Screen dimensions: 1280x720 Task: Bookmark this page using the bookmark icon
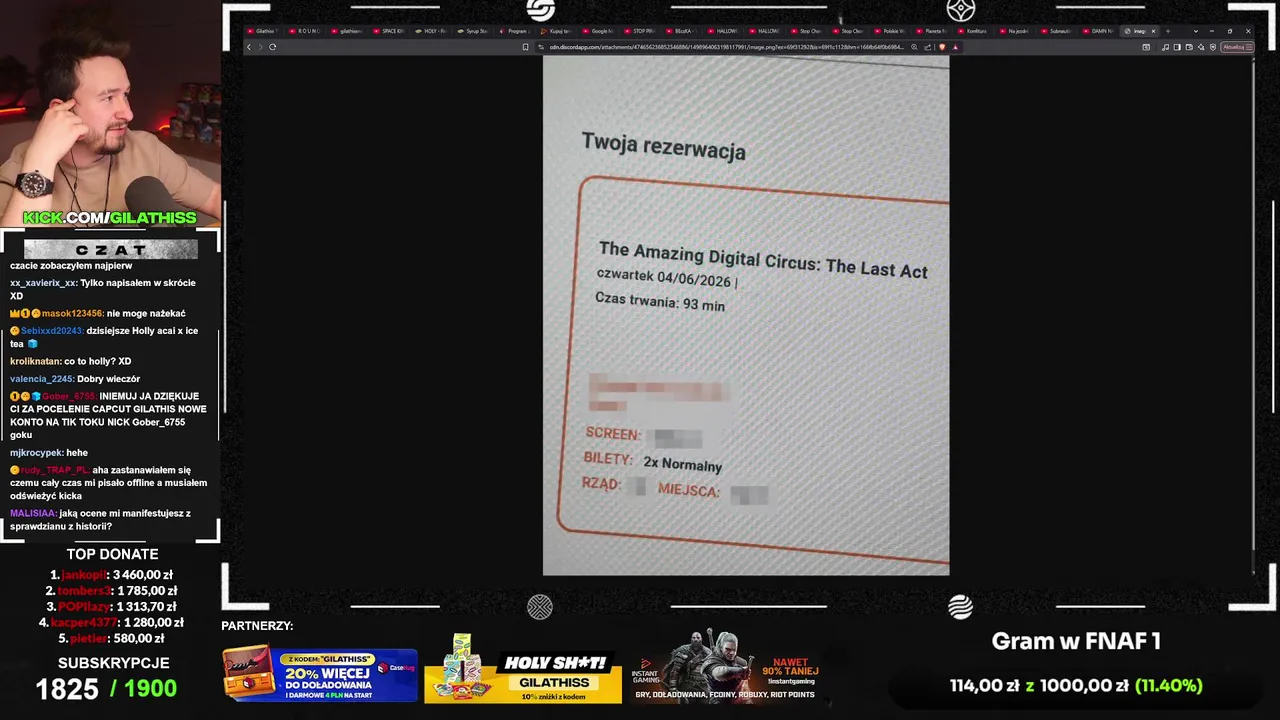pyautogui.click(x=525, y=47)
